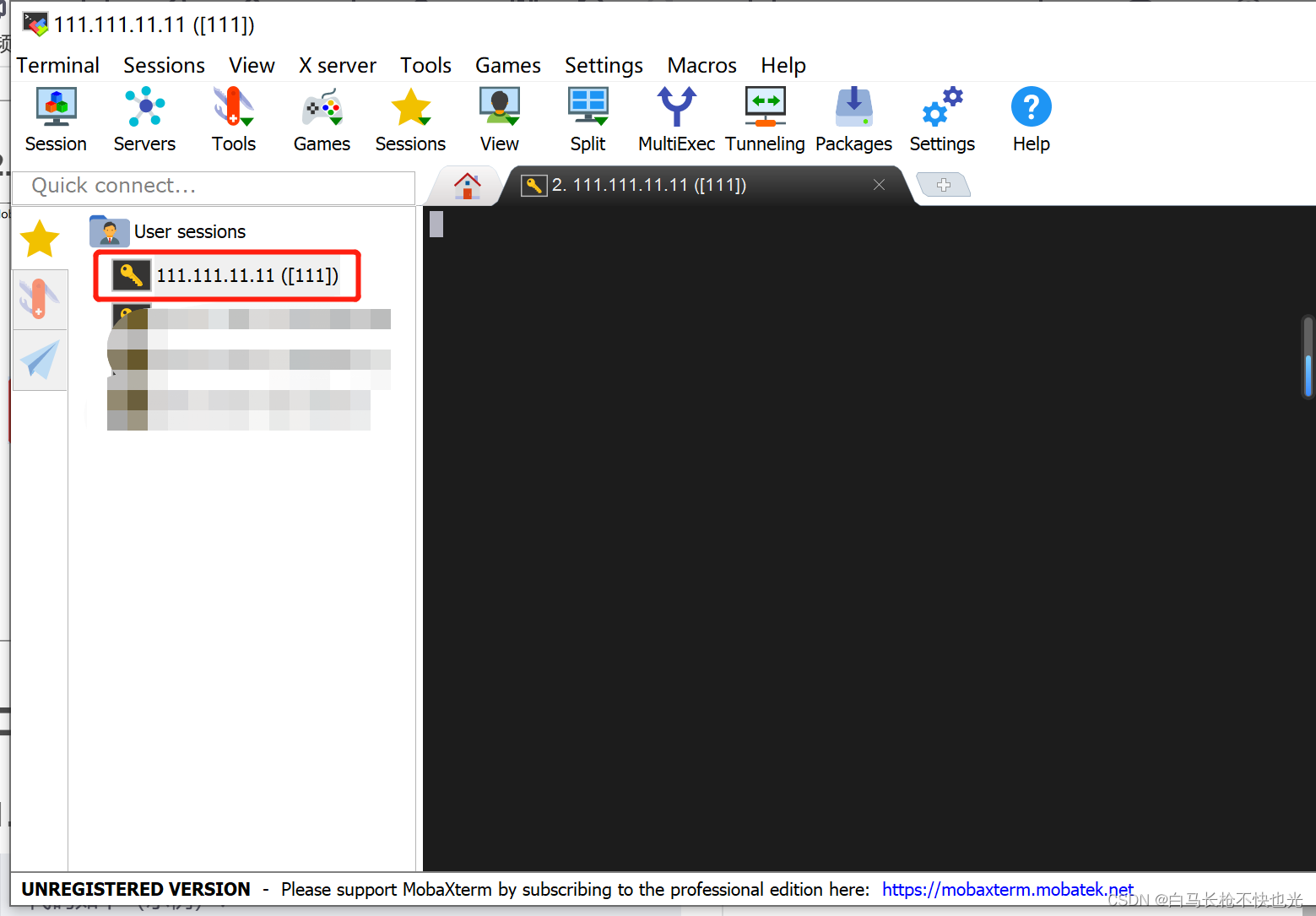Open the Terminal menu

tap(58, 65)
